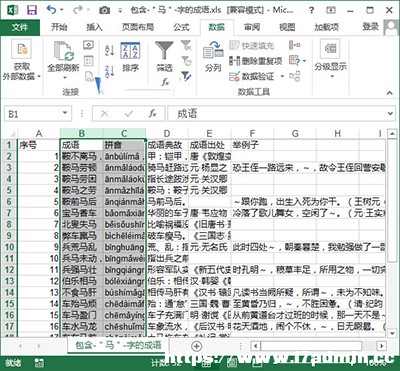400x371 pixels.
Task: Click the Redo arrow icon
Action: pos(78,10)
